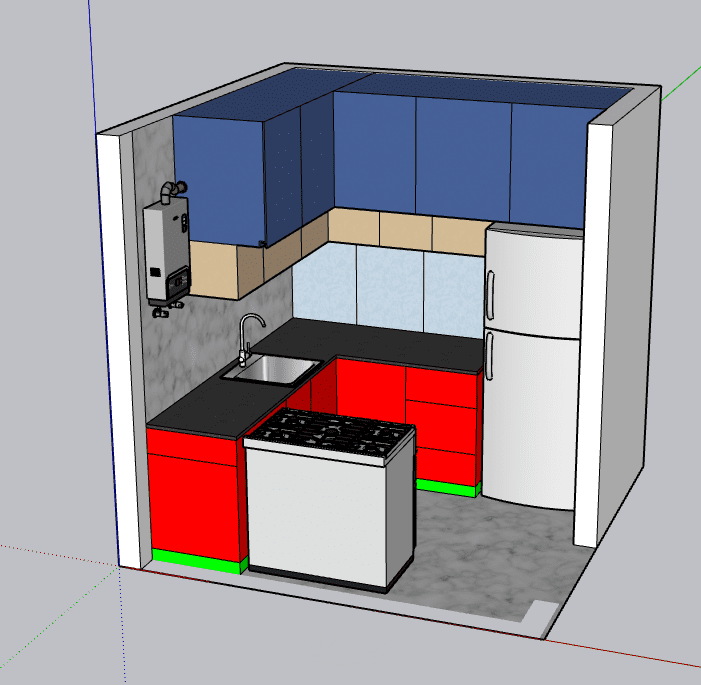This screenshot has width=701, height=685.
Task: Click the exhaust pipe atop the water heater
Action: point(173,191)
